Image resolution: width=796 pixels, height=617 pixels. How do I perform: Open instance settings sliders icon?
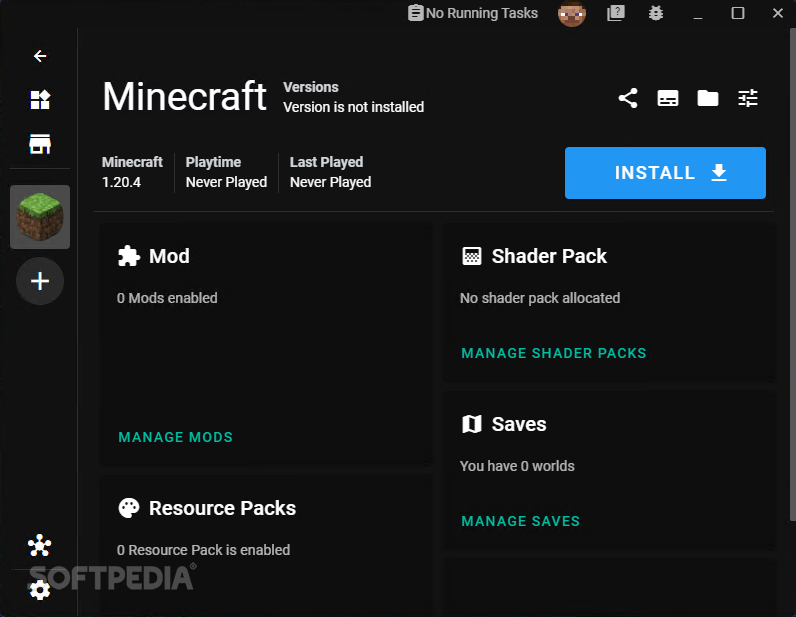tap(748, 98)
